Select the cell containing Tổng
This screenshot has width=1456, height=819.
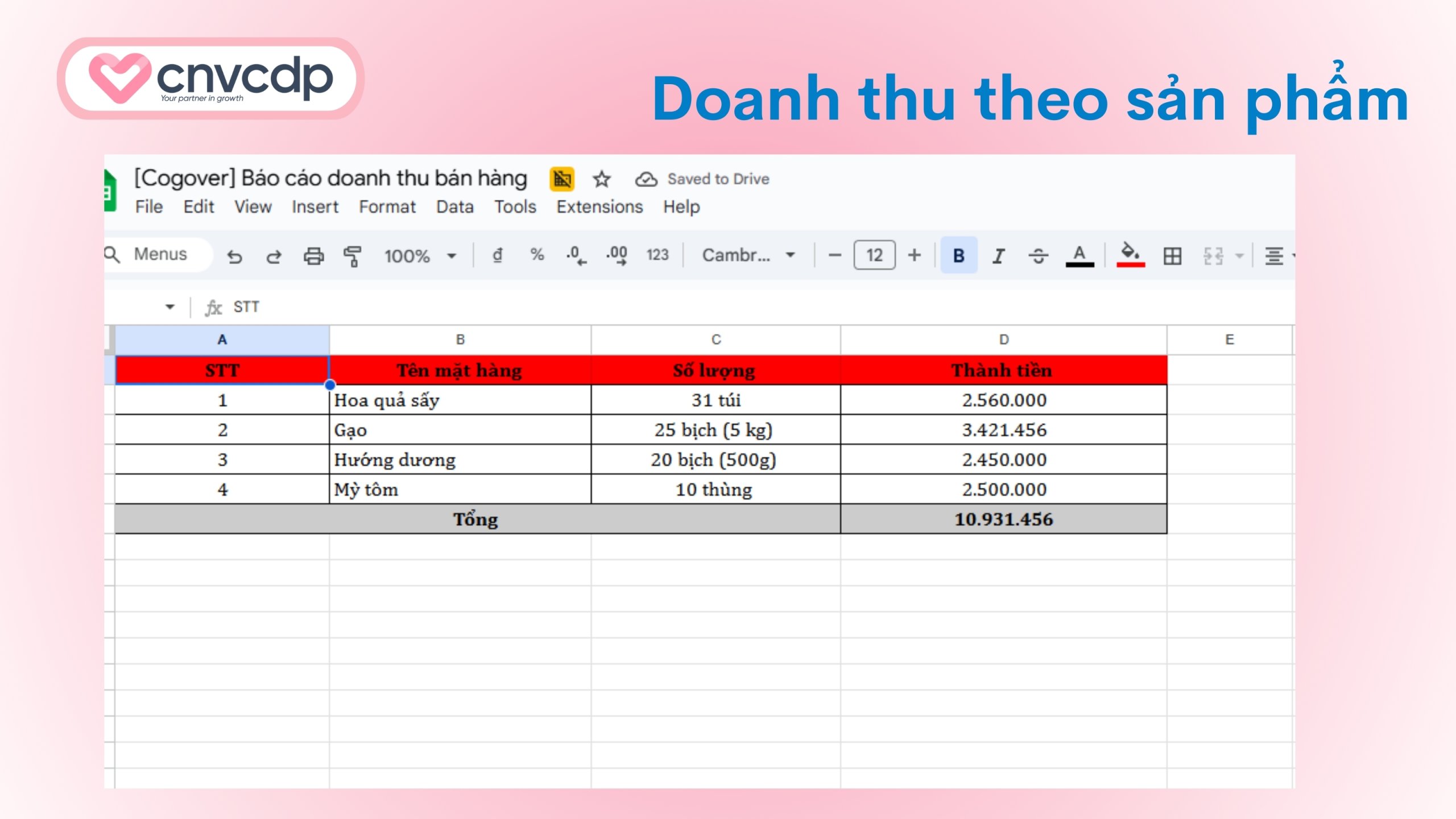coord(477,519)
